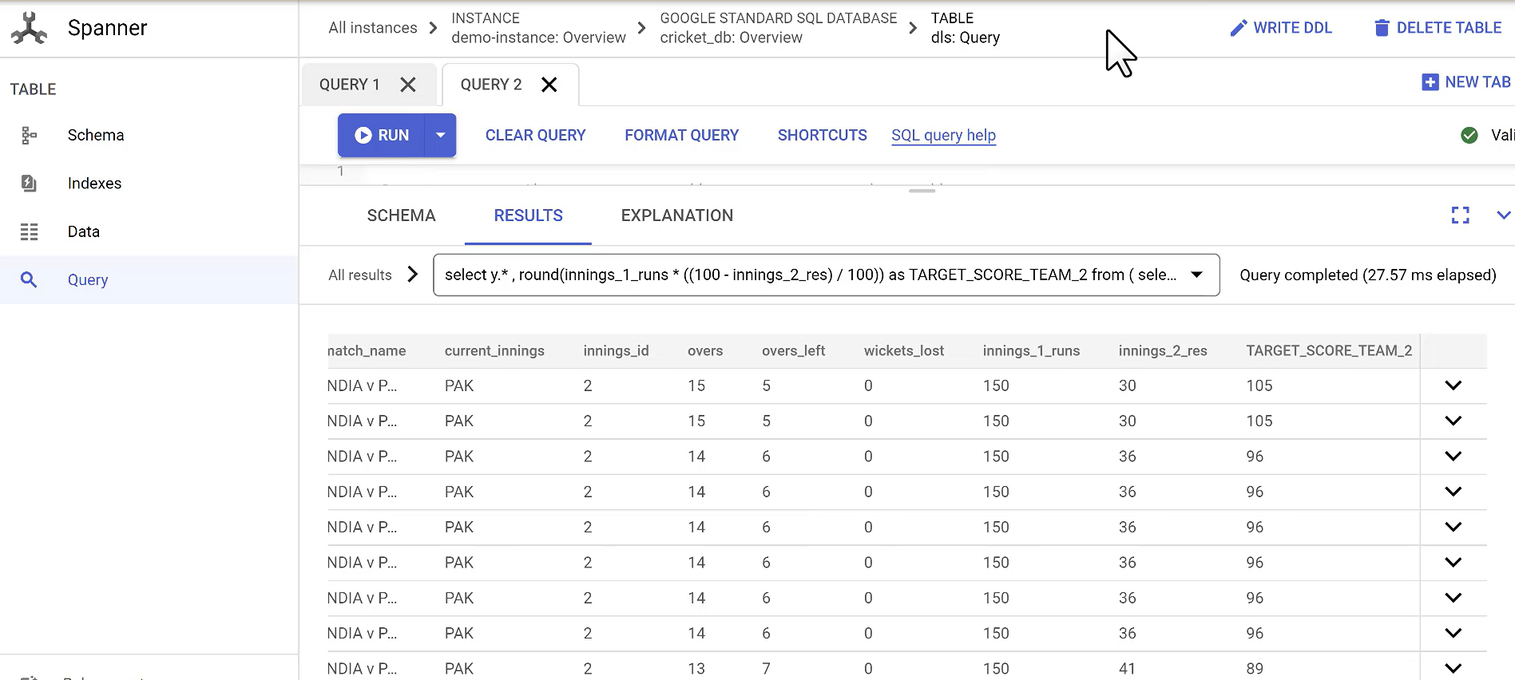Open the EXPLANATION tab
This screenshot has height=680, width=1515.
tap(677, 216)
